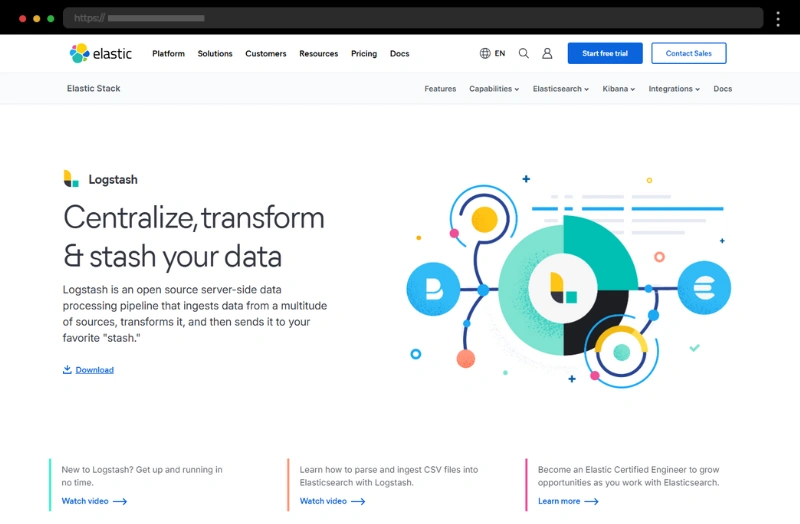Click the Logstash logo icon beside the title
This screenshot has width=800, height=524.
[x=71, y=179]
